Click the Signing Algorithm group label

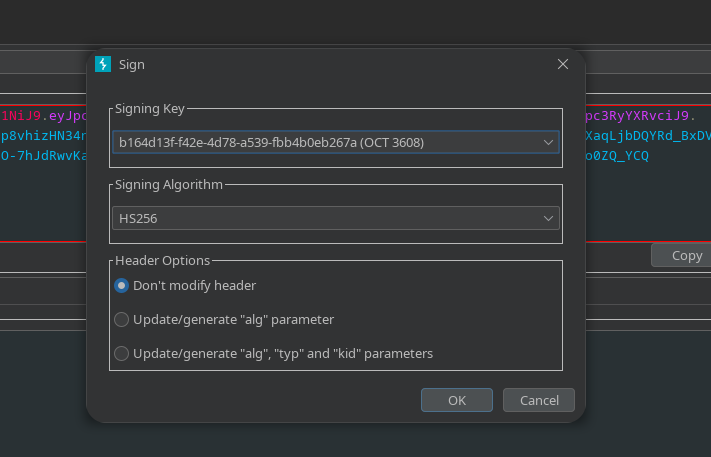[169, 184]
